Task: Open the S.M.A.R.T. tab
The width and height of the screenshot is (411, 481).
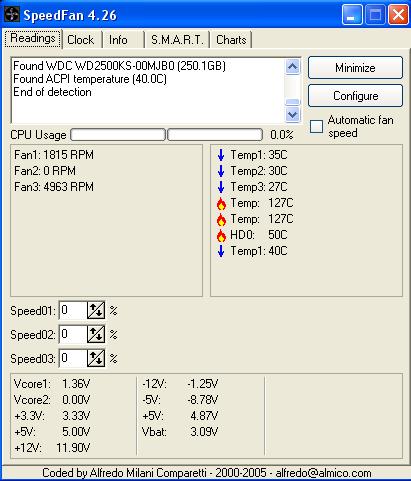Action: click(177, 40)
